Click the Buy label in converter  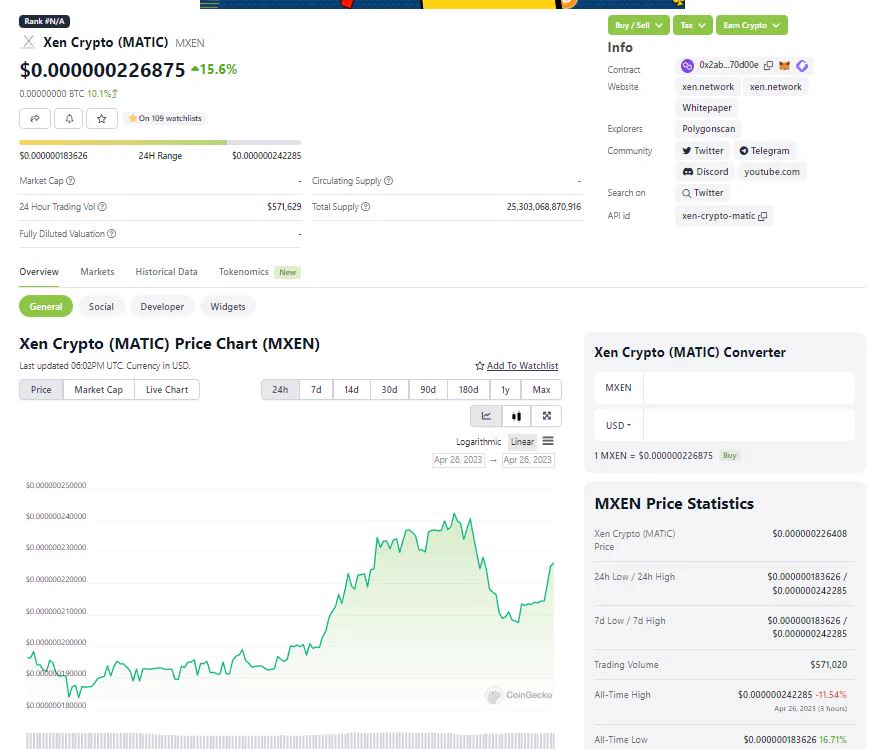[729, 455]
